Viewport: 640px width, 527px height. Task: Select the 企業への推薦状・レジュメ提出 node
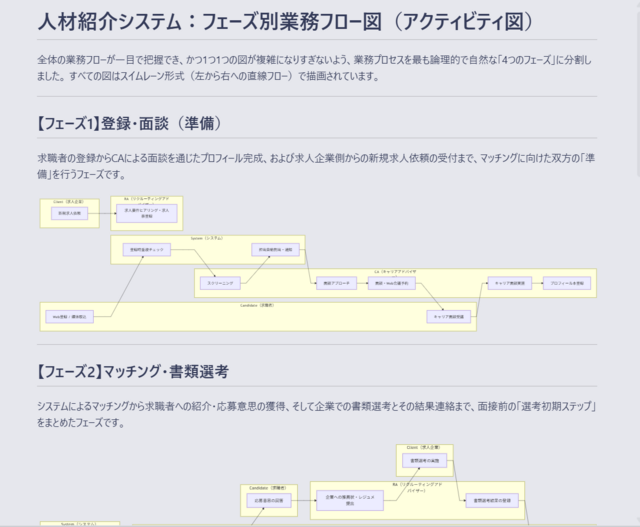tap(350, 500)
